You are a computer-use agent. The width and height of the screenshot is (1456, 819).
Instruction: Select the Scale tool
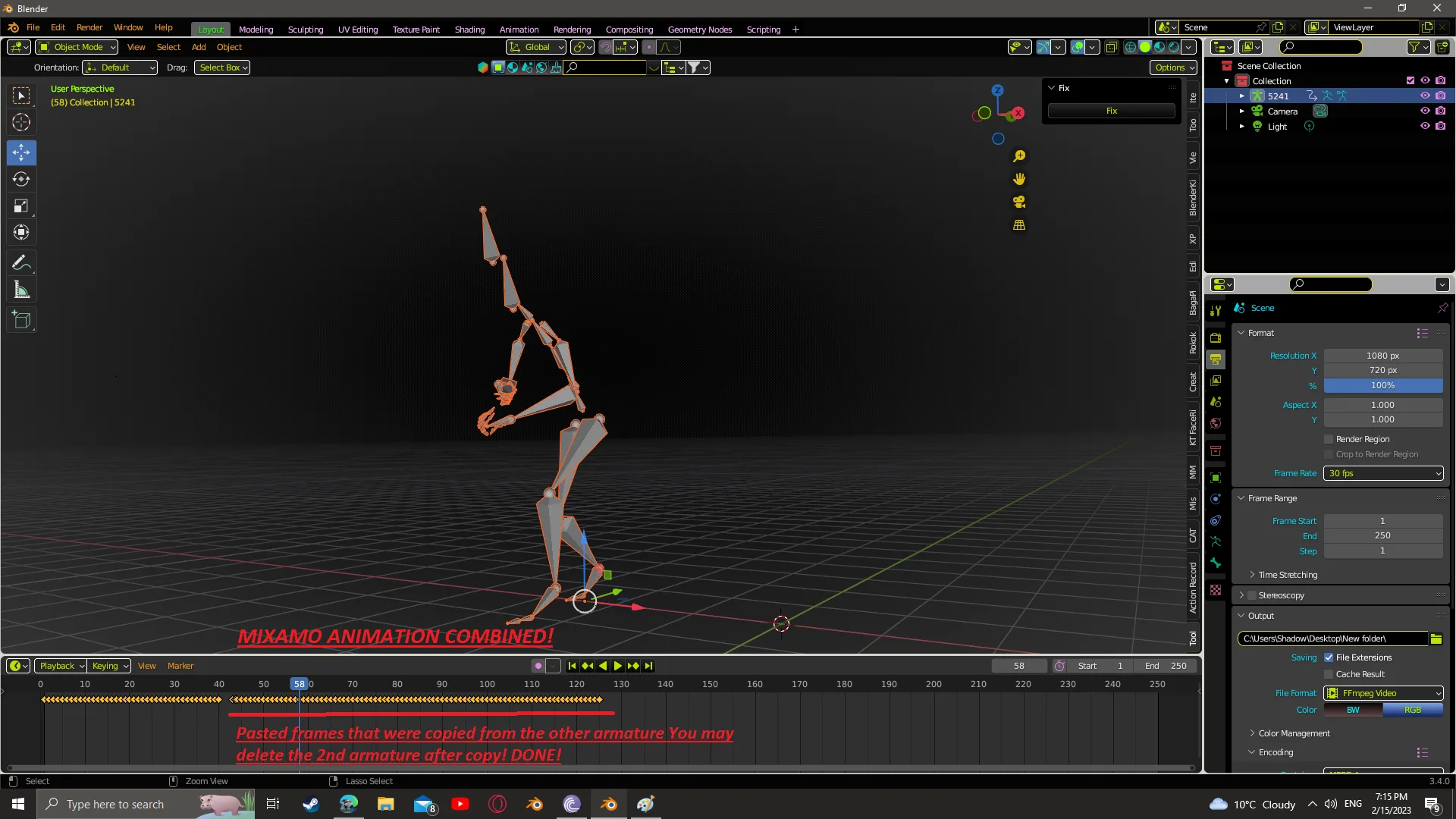pos(21,206)
